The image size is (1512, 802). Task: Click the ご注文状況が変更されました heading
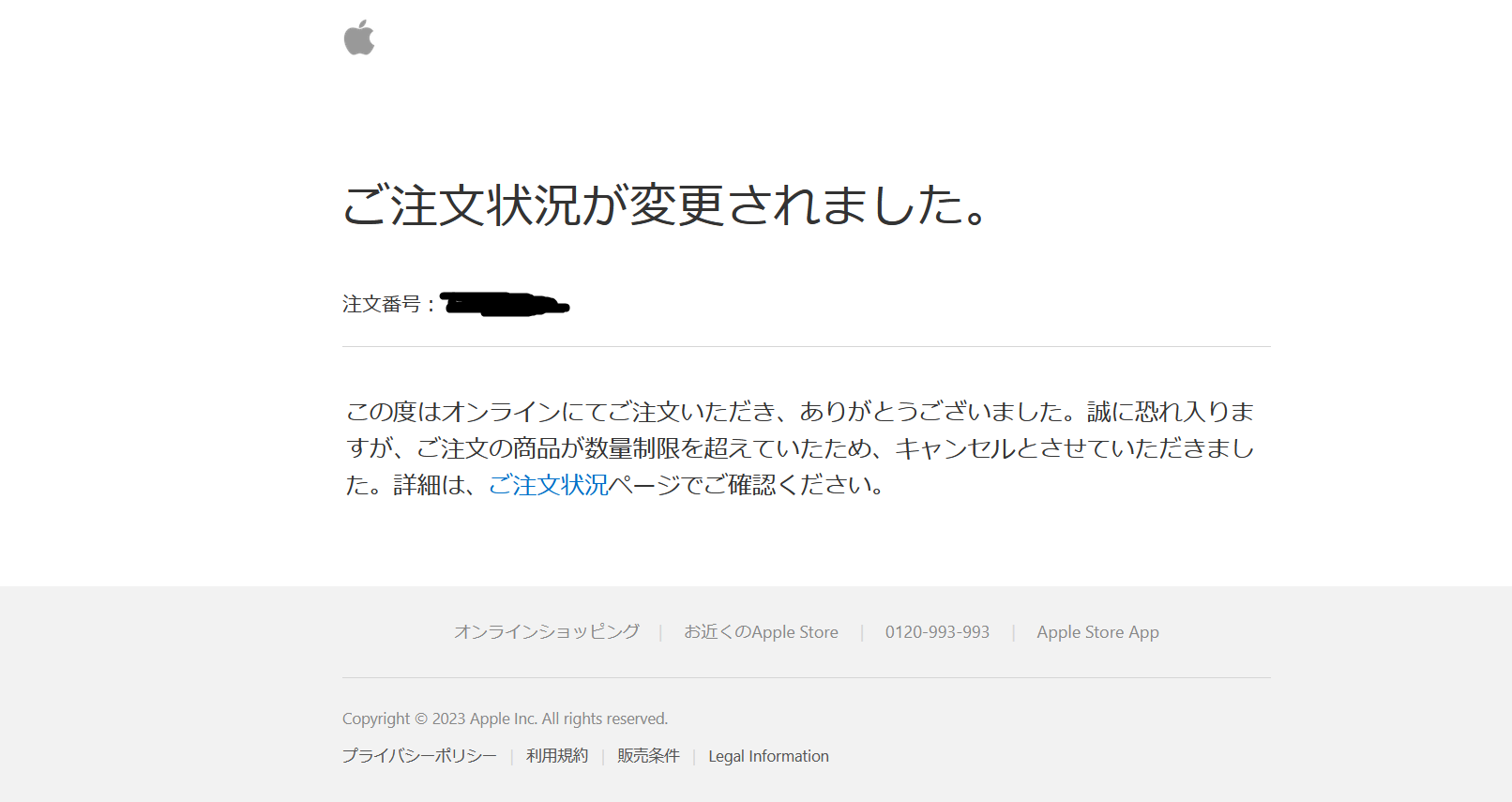pos(666,204)
